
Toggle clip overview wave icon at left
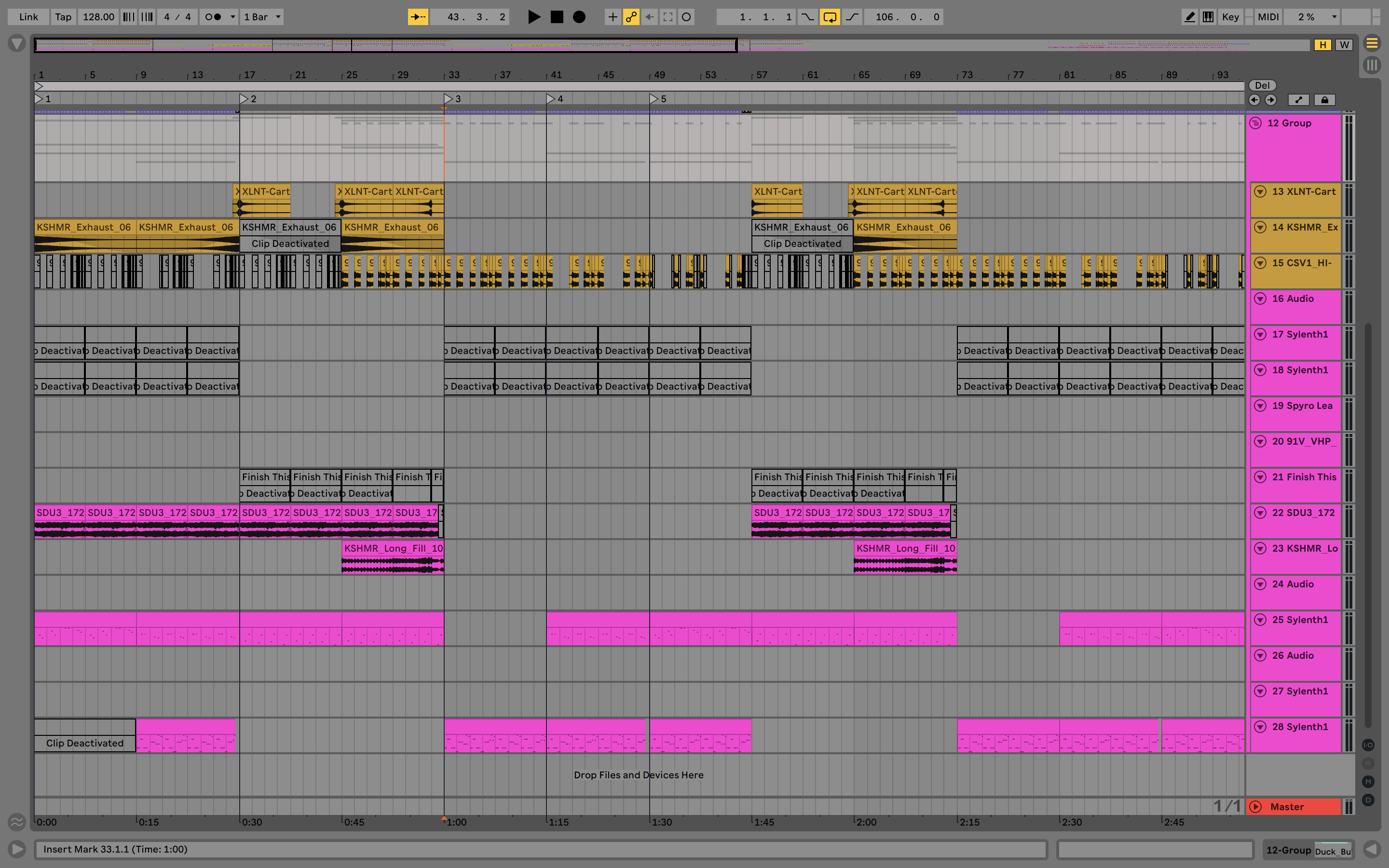coord(17,822)
